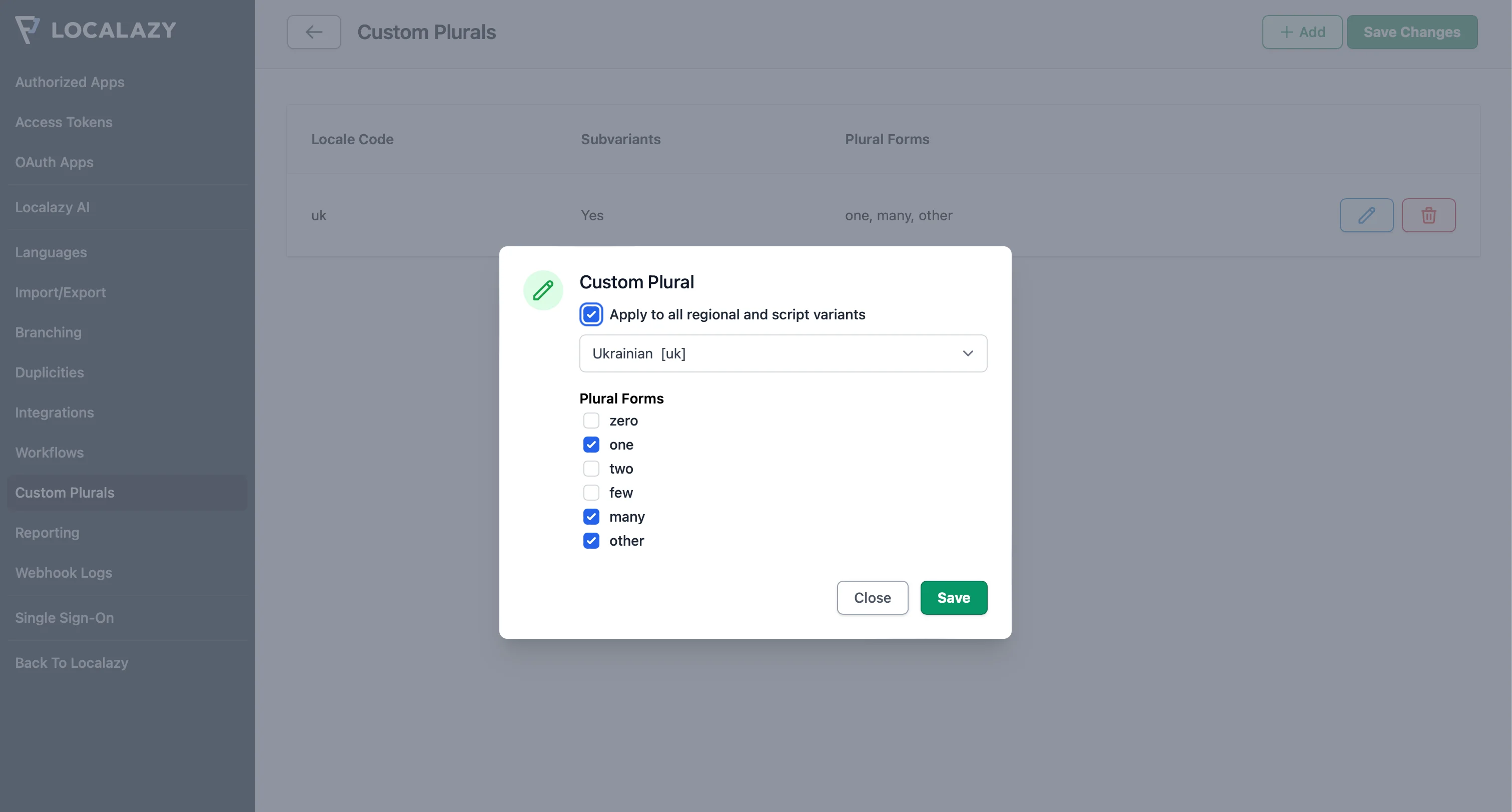Screen dimensions: 1512x812
Task: Disable the one plural form checkbox
Action: click(x=592, y=444)
